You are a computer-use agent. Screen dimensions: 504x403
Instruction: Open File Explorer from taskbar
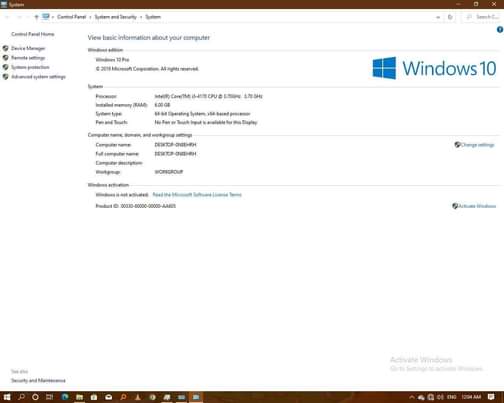[79, 397]
